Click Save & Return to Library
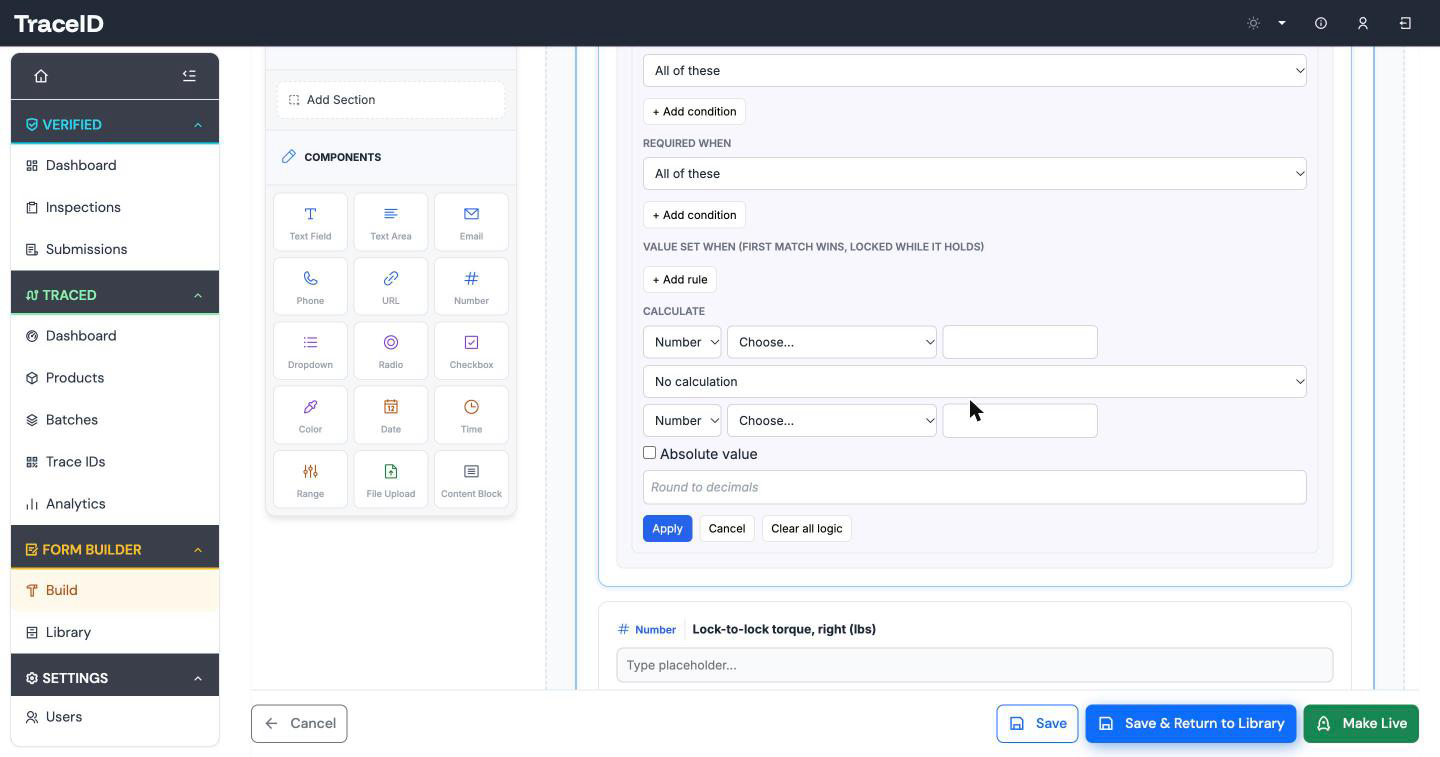This screenshot has width=1440, height=757. (1191, 724)
